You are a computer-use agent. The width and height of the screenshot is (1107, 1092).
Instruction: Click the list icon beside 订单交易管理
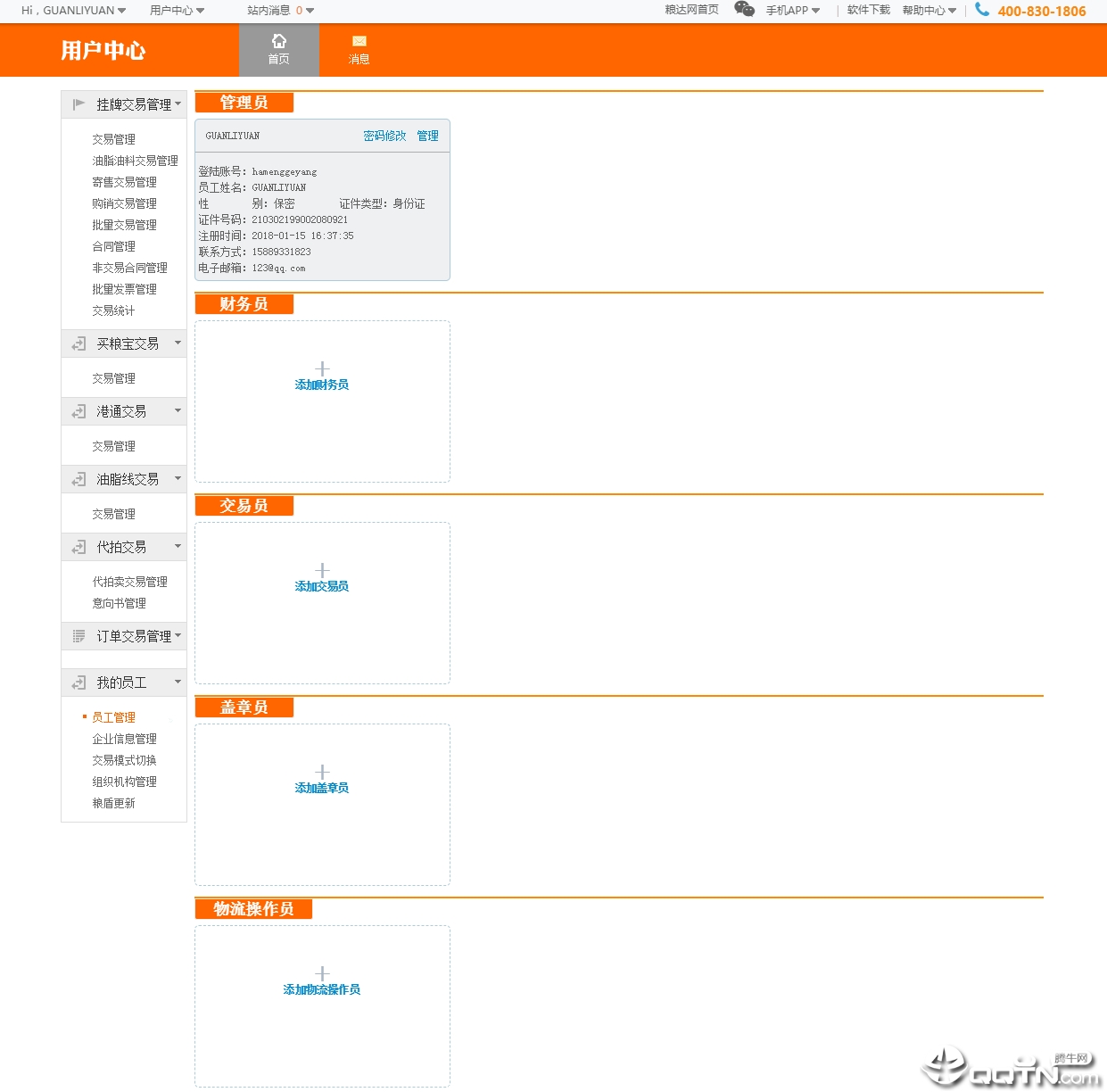tap(78, 636)
